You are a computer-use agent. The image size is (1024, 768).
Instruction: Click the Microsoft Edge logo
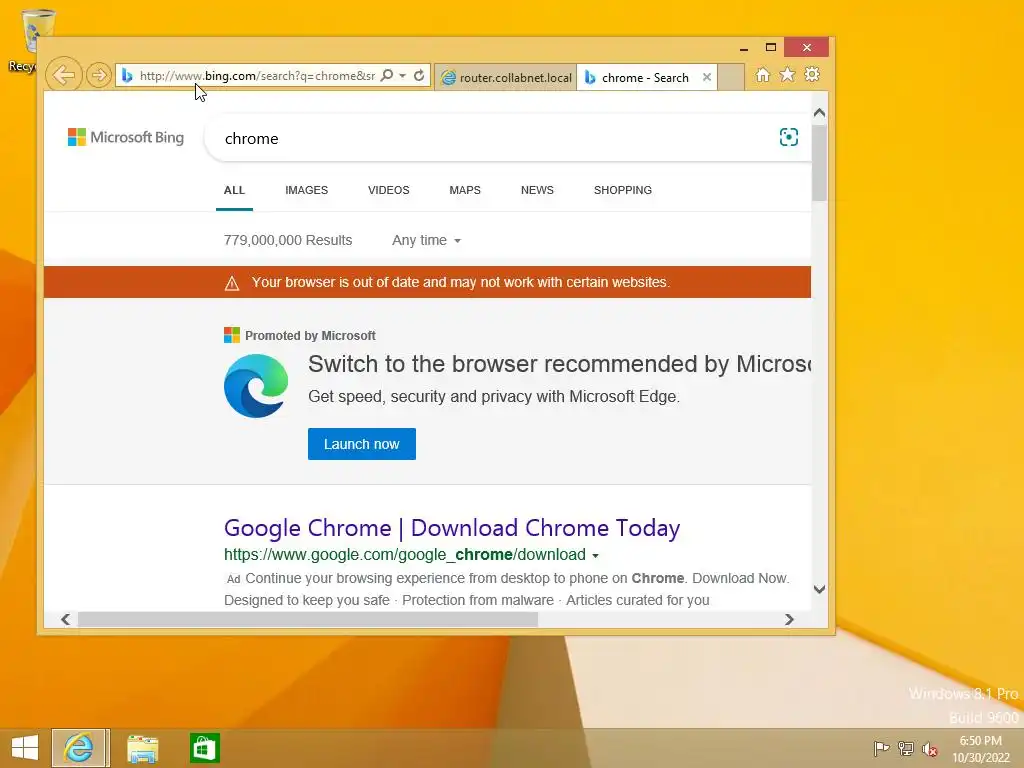(x=256, y=386)
